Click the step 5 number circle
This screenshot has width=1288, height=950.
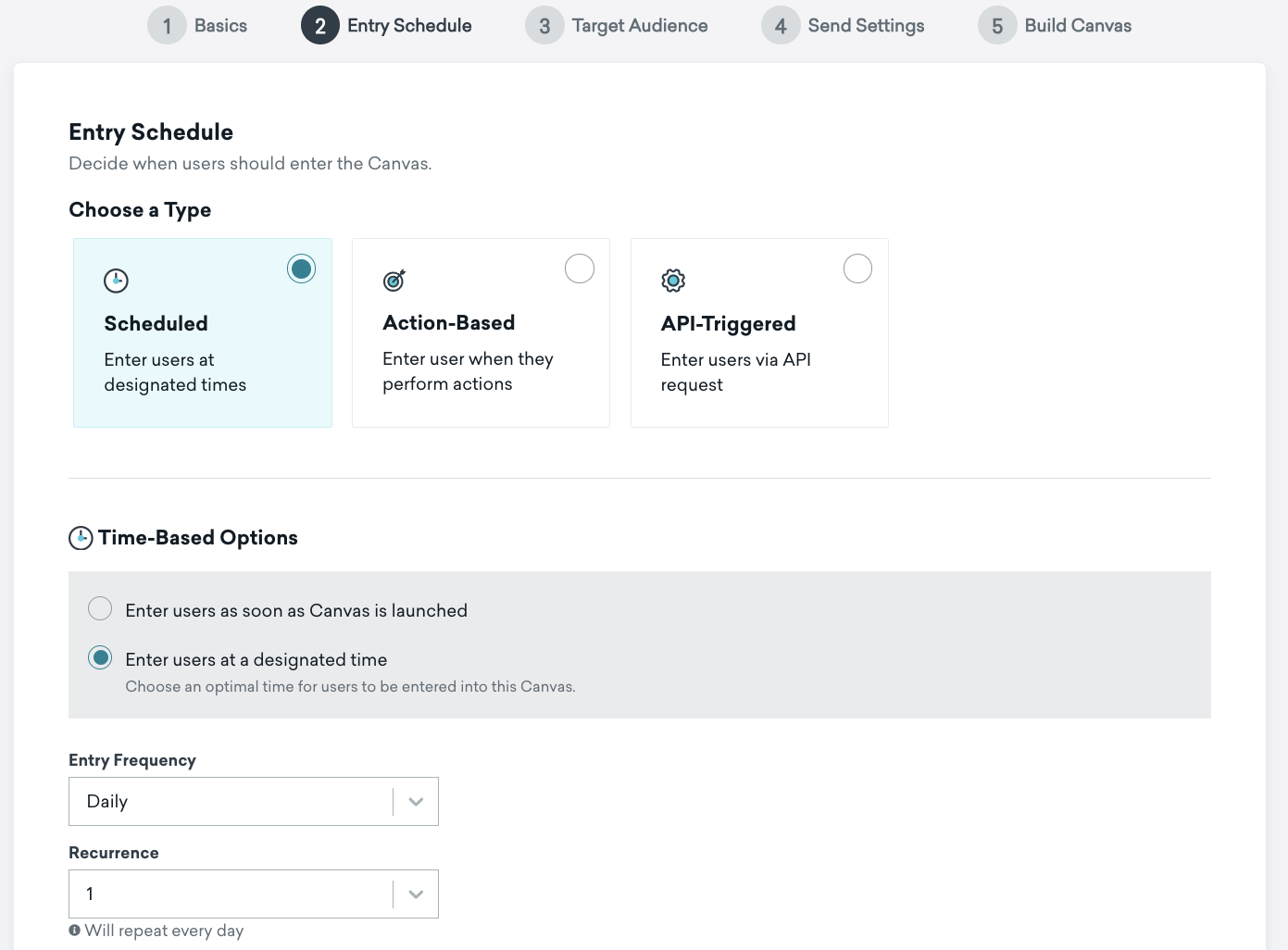[997, 26]
